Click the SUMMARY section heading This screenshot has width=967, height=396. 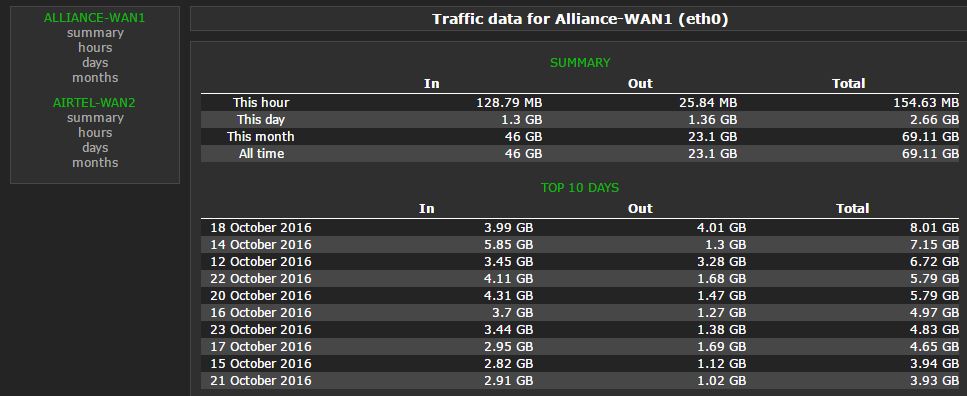coord(580,63)
